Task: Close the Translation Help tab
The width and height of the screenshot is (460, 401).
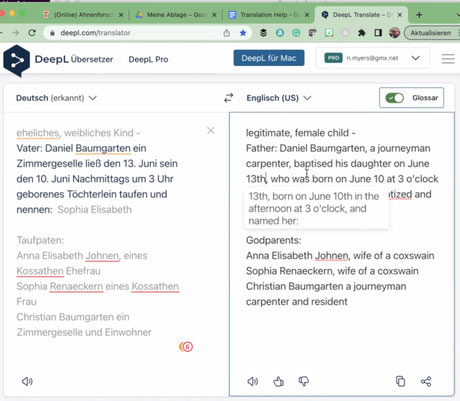Action: (307, 15)
